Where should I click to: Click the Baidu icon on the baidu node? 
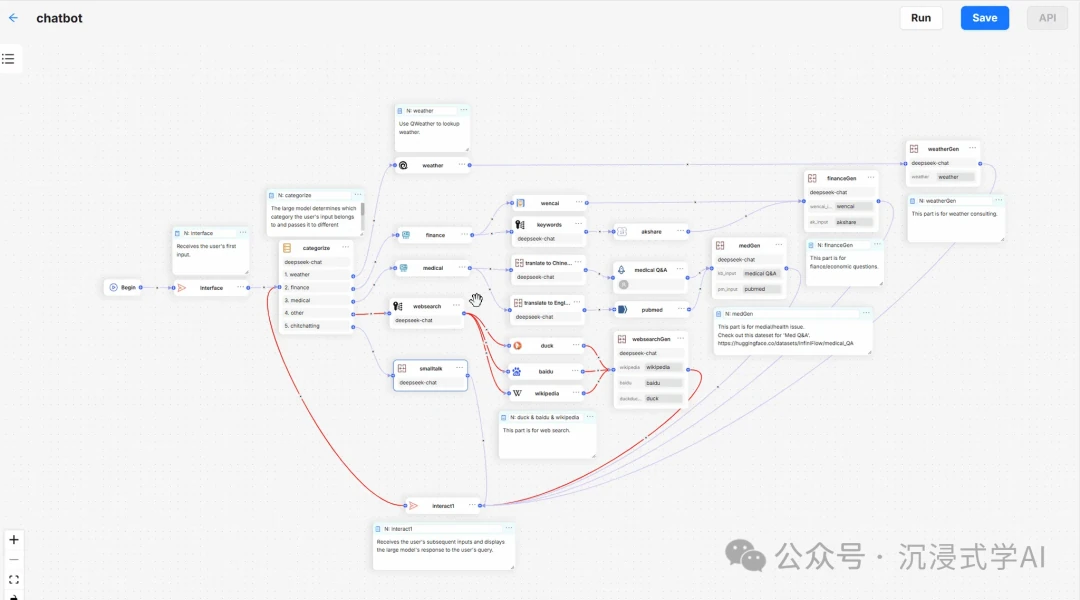[517, 371]
